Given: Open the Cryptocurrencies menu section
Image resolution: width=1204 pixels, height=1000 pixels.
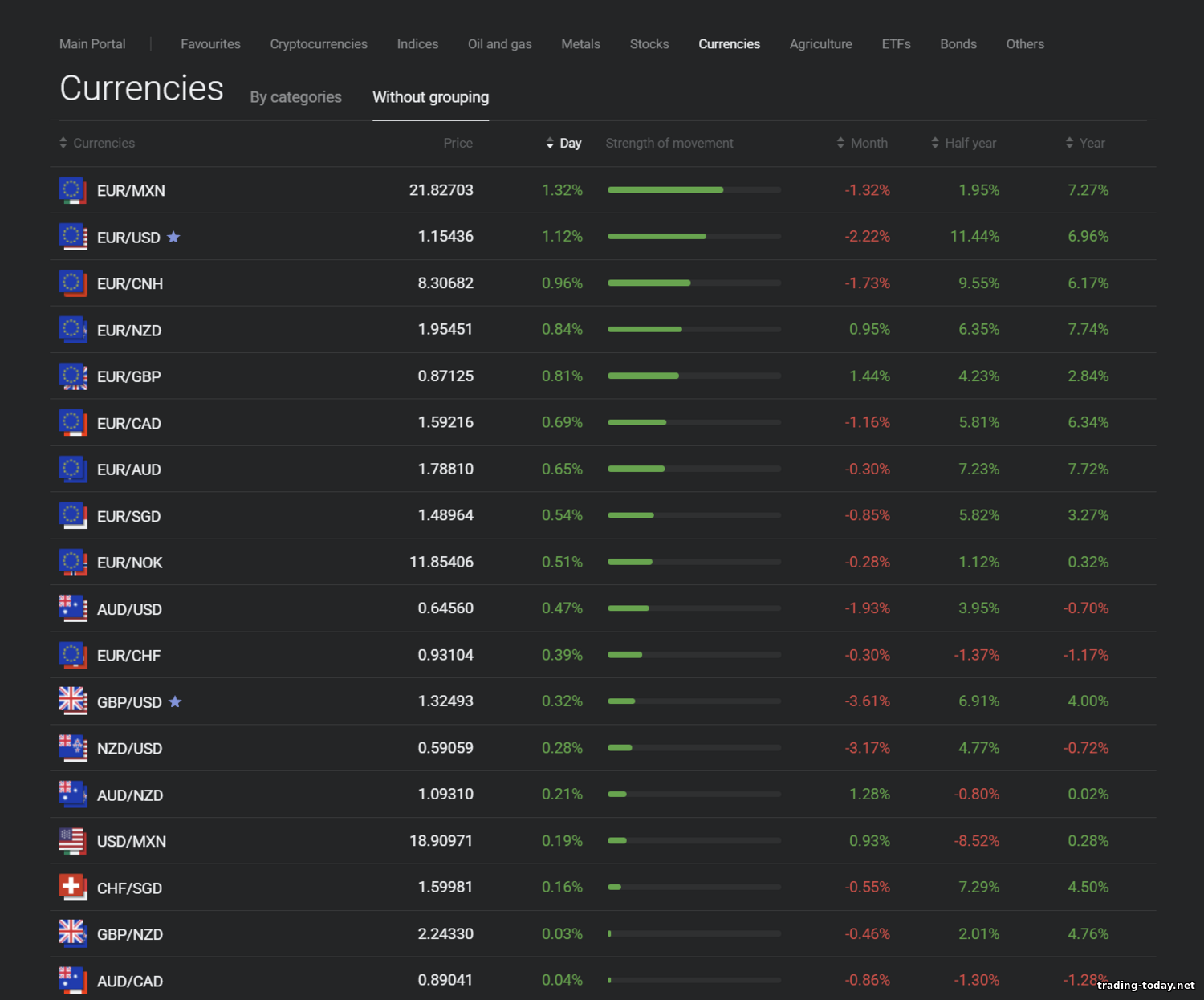Looking at the screenshot, I should click(x=319, y=44).
